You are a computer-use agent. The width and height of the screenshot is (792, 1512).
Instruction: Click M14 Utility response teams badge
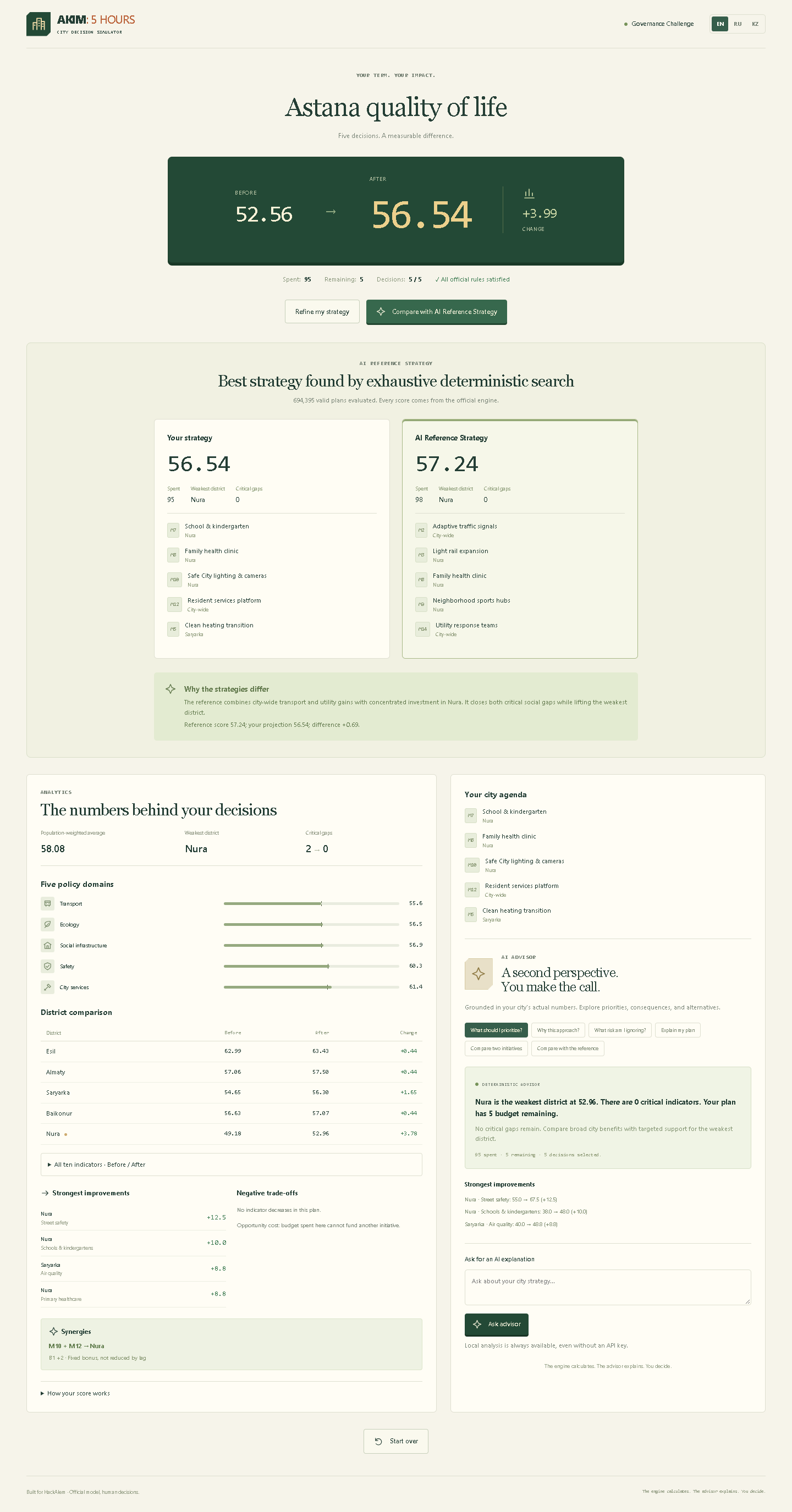pos(423,628)
